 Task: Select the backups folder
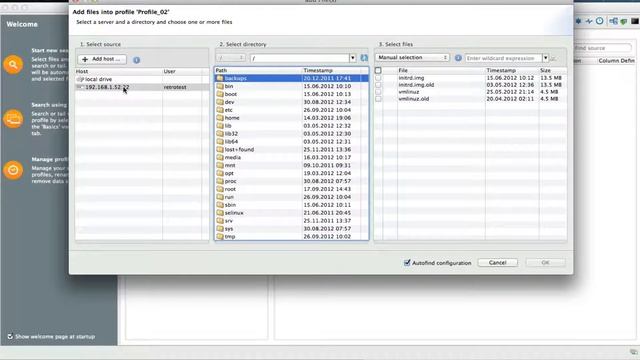291,78
